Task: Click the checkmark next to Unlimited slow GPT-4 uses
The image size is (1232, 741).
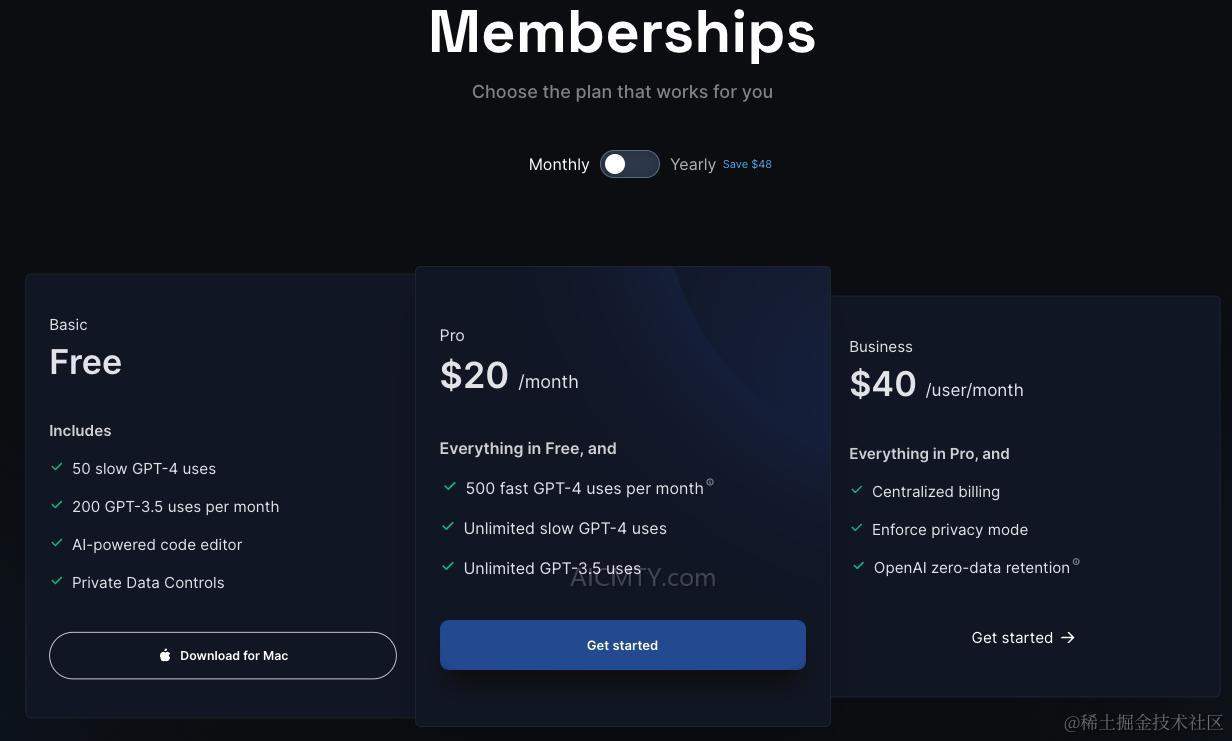Action: [448, 527]
